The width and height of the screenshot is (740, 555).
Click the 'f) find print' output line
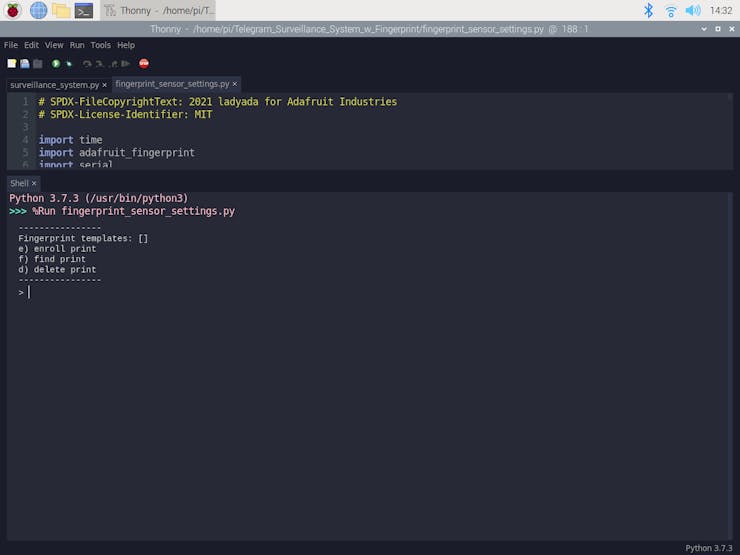coord(52,259)
